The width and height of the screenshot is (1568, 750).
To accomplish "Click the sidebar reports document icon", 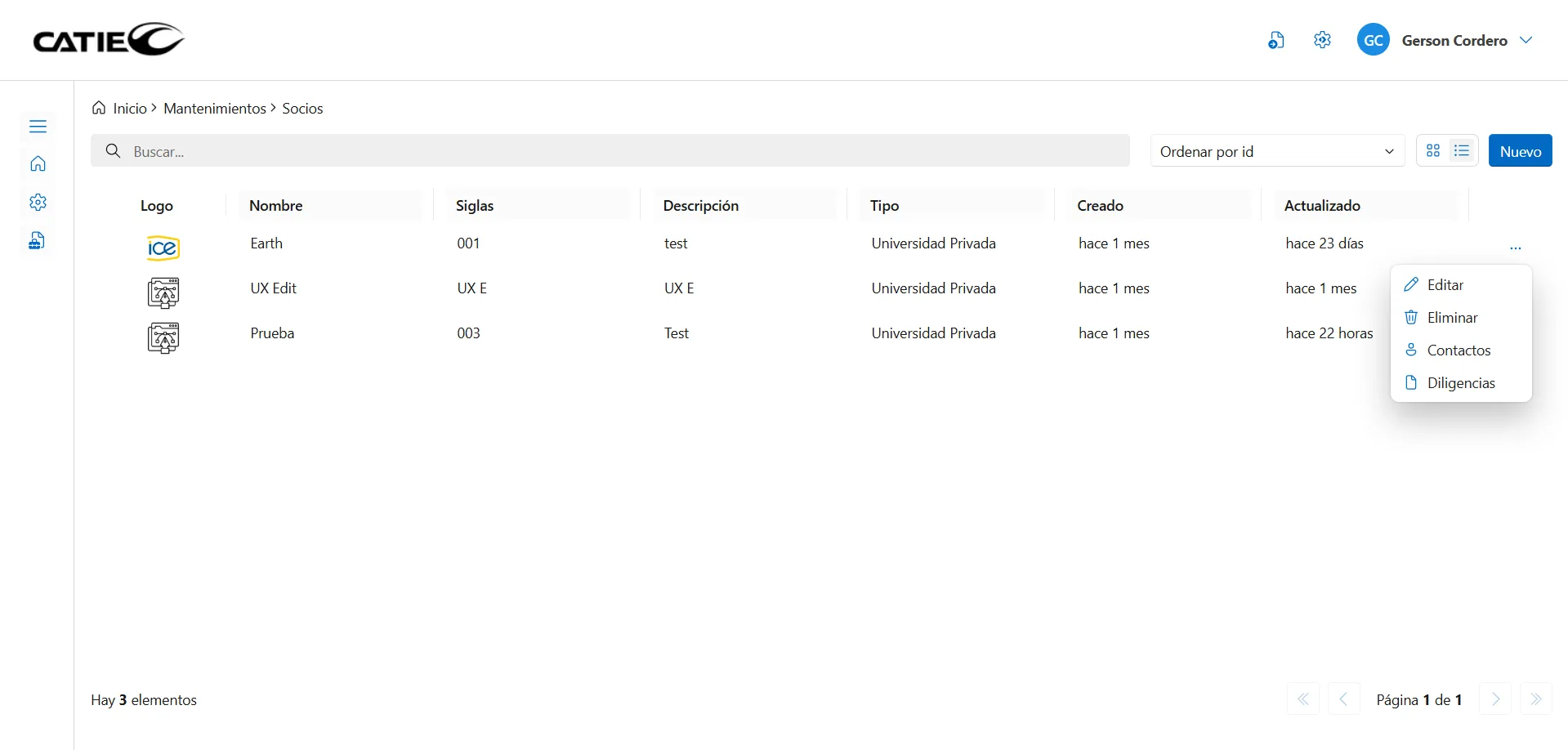I will point(37,241).
